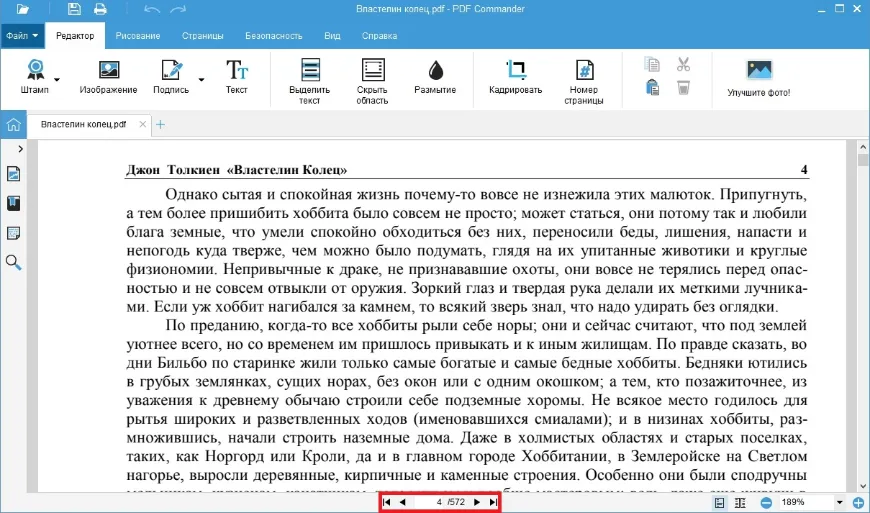Click the current page number field
The image size is (870, 513).
click(x=432, y=502)
